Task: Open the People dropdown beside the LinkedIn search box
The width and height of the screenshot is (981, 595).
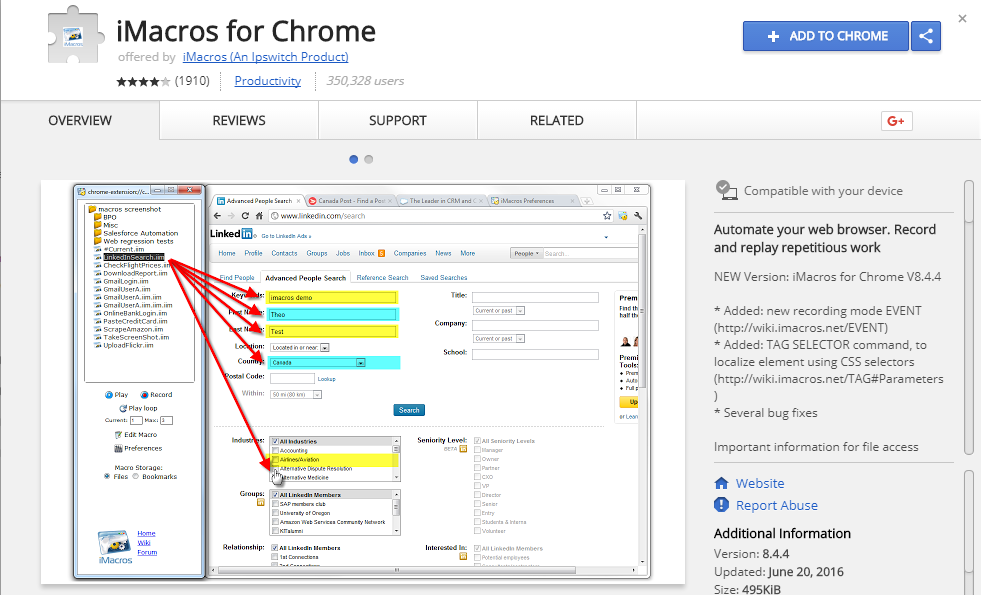Action: (x=527, y=253)
